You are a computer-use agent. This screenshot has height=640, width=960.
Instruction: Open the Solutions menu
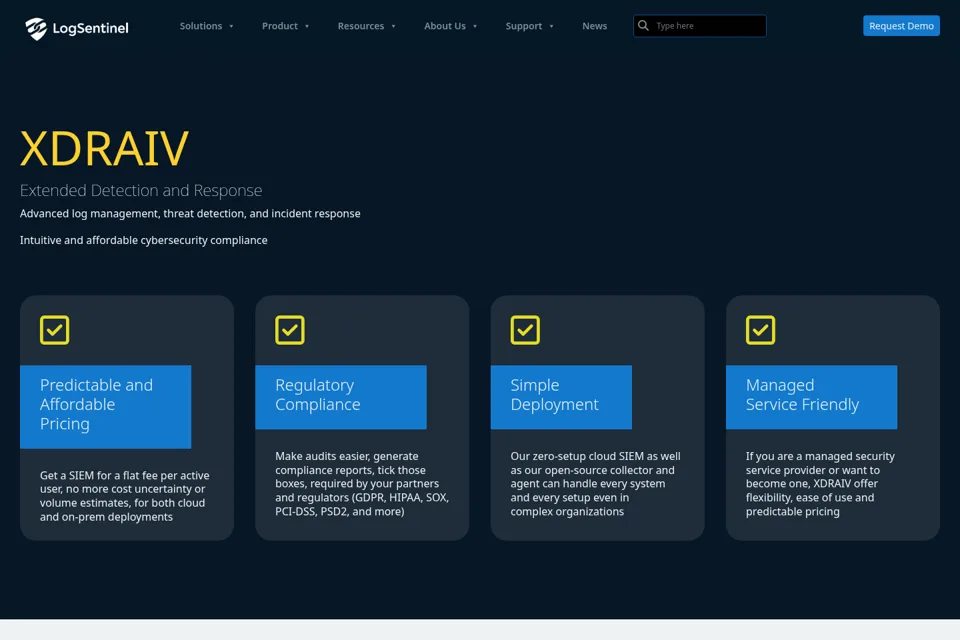[201, 26]
